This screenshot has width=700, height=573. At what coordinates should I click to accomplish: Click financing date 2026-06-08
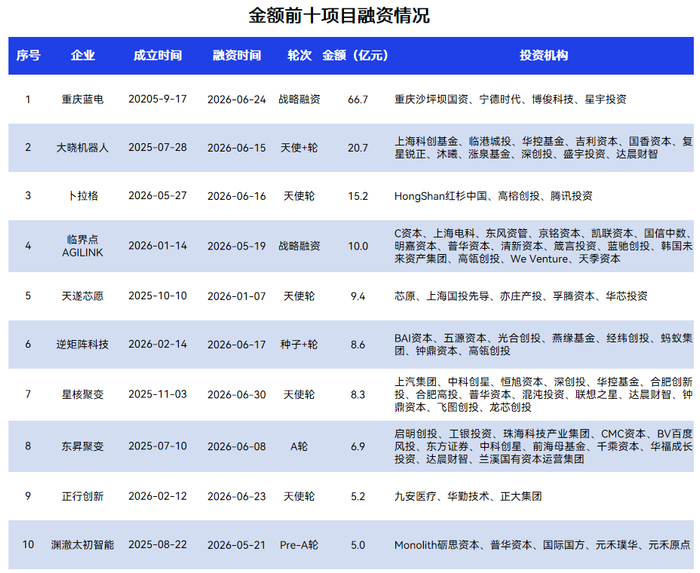click(237, 446)
